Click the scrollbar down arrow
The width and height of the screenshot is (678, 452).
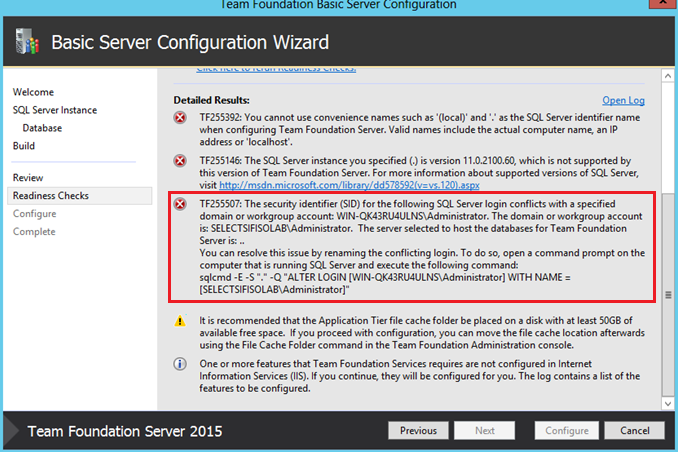click(x=668, y=404)
